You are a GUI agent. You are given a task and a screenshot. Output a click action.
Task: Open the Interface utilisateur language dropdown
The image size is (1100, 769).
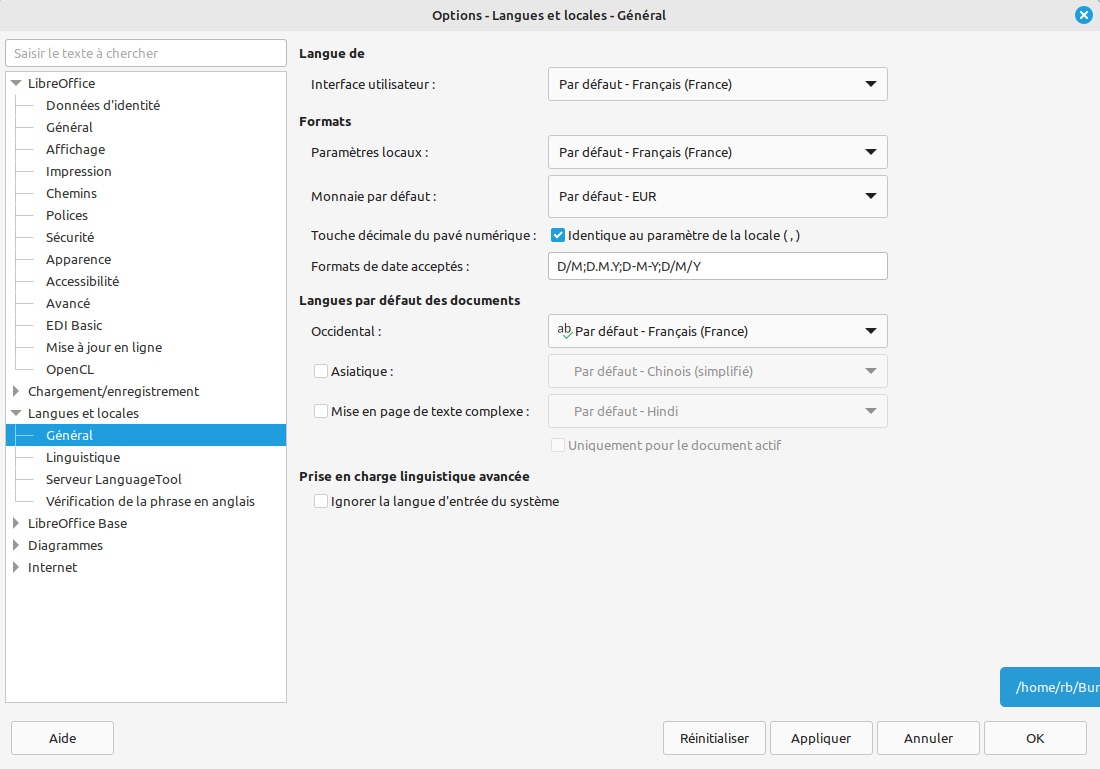[717, 84]
